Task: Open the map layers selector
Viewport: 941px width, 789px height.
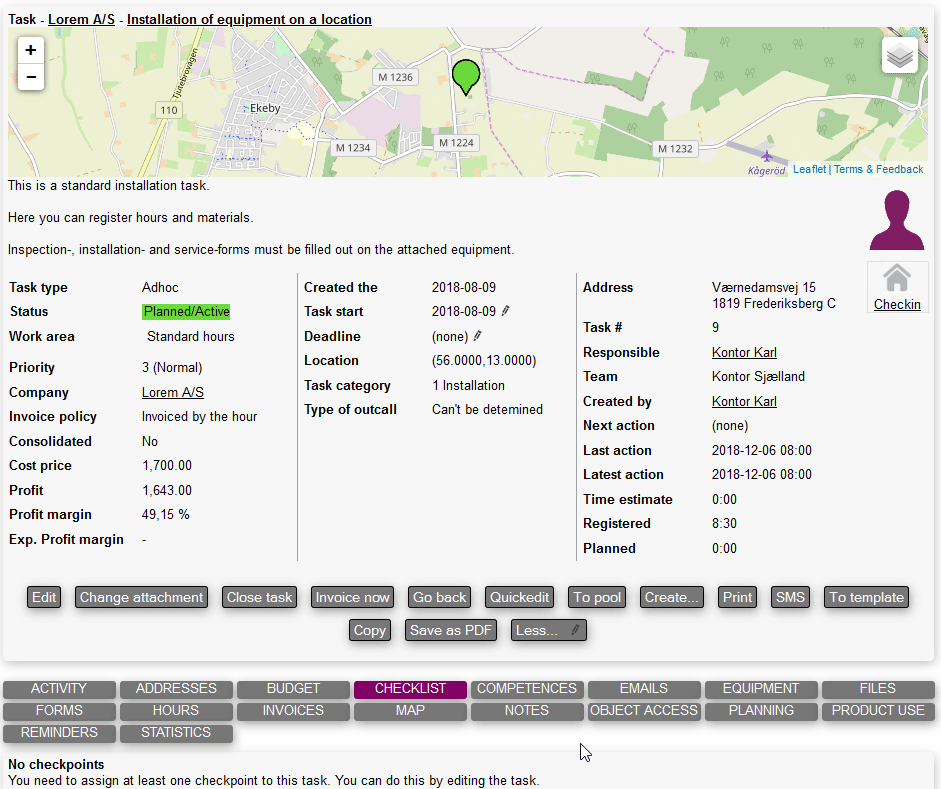Action: click(899, 56)
